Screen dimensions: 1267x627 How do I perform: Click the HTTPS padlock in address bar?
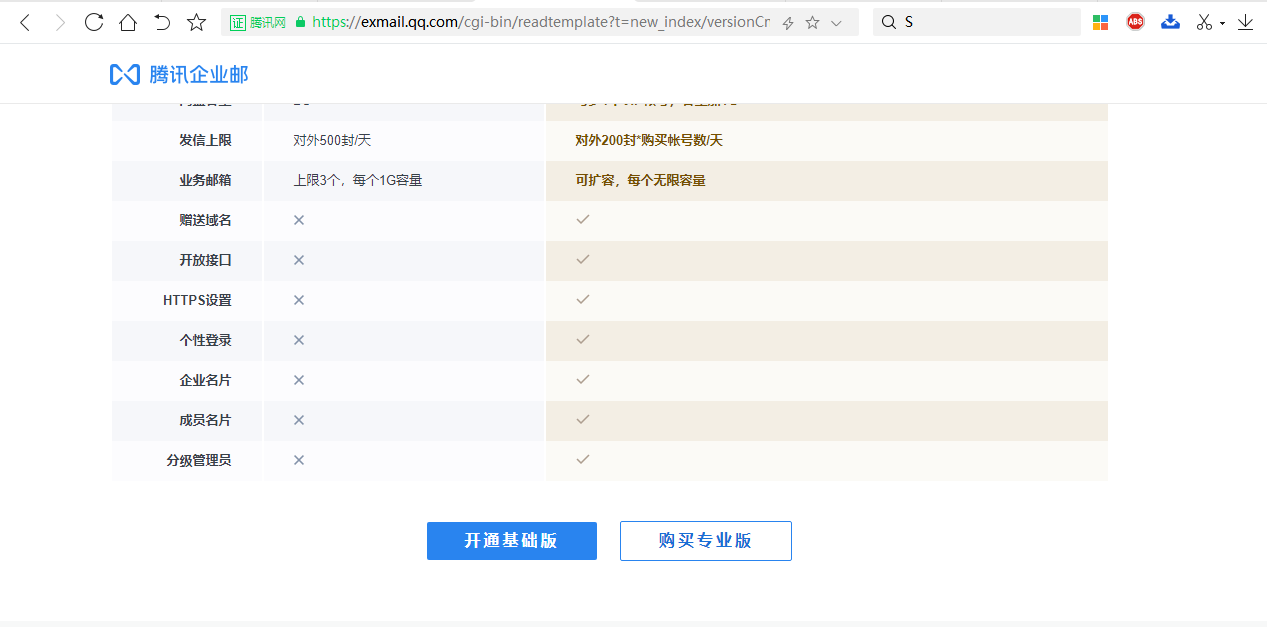300,21
